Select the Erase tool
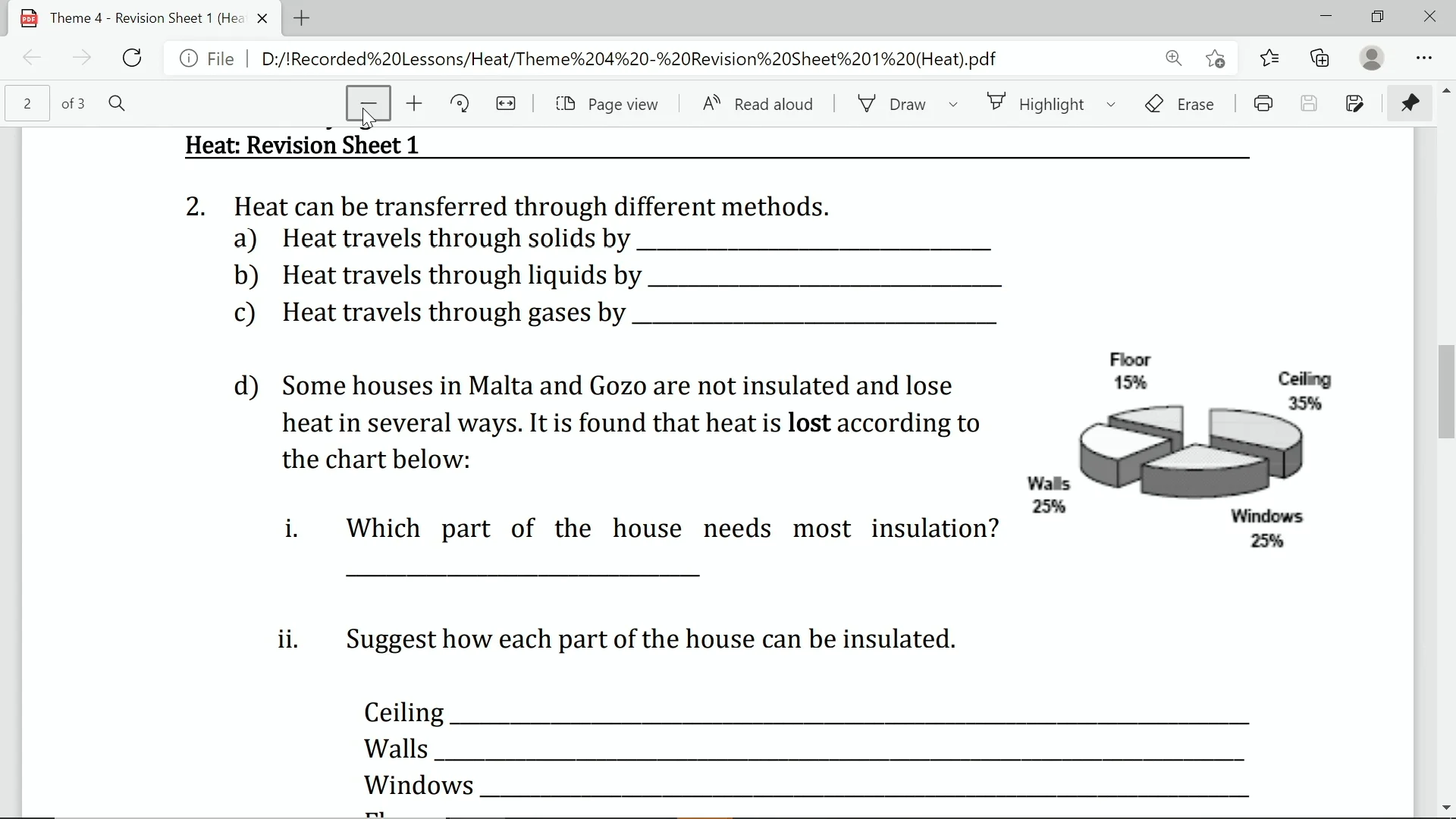 coord(1181,104)
